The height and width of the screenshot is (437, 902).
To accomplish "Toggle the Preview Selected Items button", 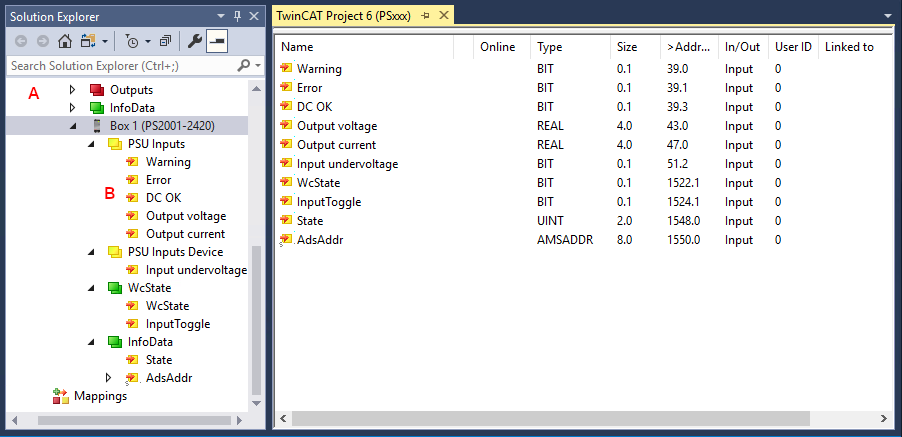I will [217, 41].
